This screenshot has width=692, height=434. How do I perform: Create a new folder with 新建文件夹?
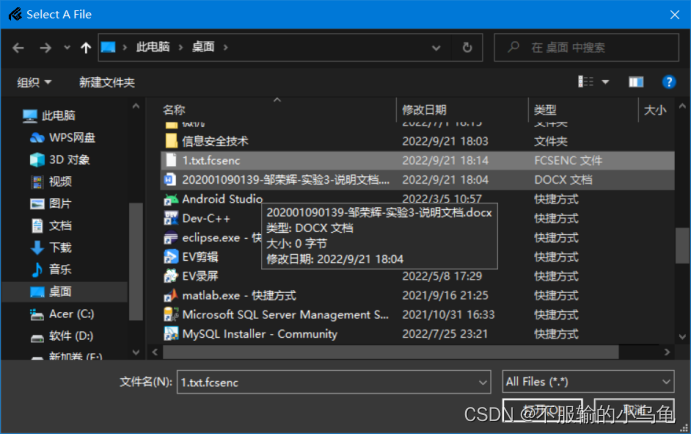107,83
